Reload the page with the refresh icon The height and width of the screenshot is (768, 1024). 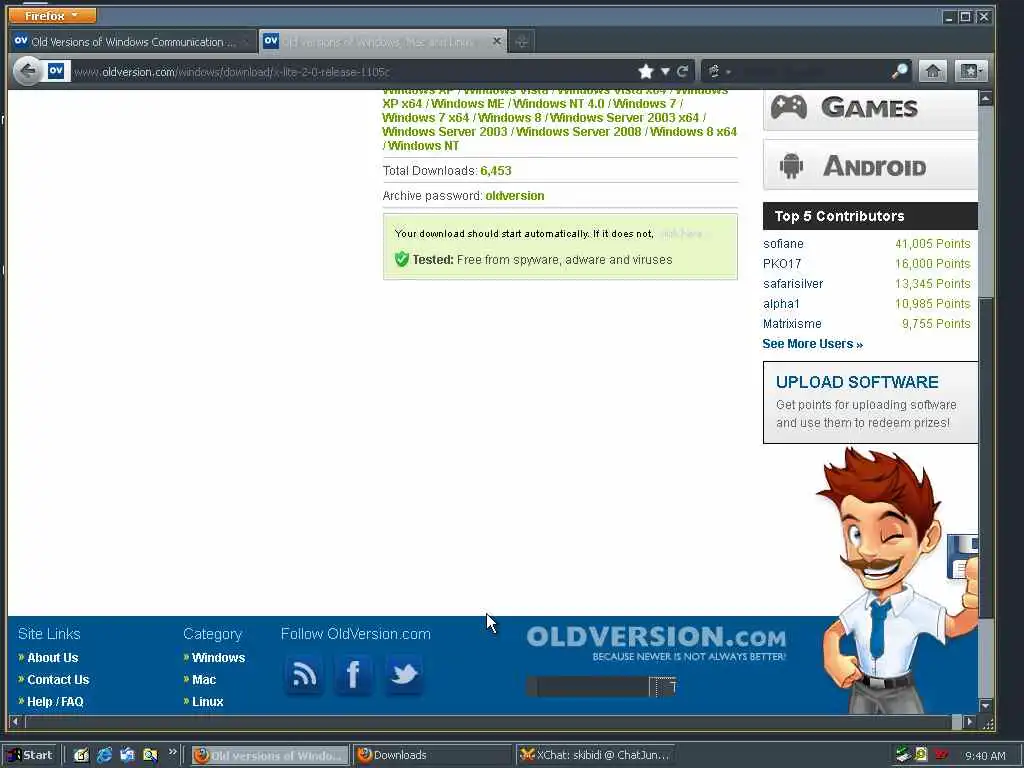pos(682,71)
